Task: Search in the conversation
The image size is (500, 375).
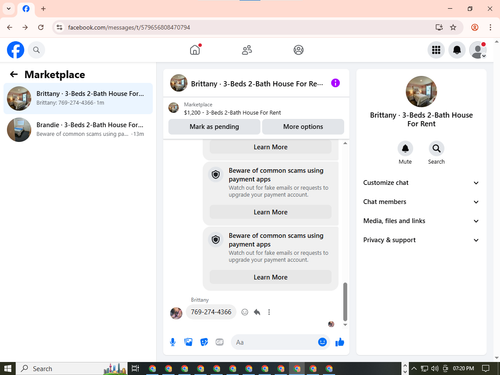Action: tap(436, 149)
